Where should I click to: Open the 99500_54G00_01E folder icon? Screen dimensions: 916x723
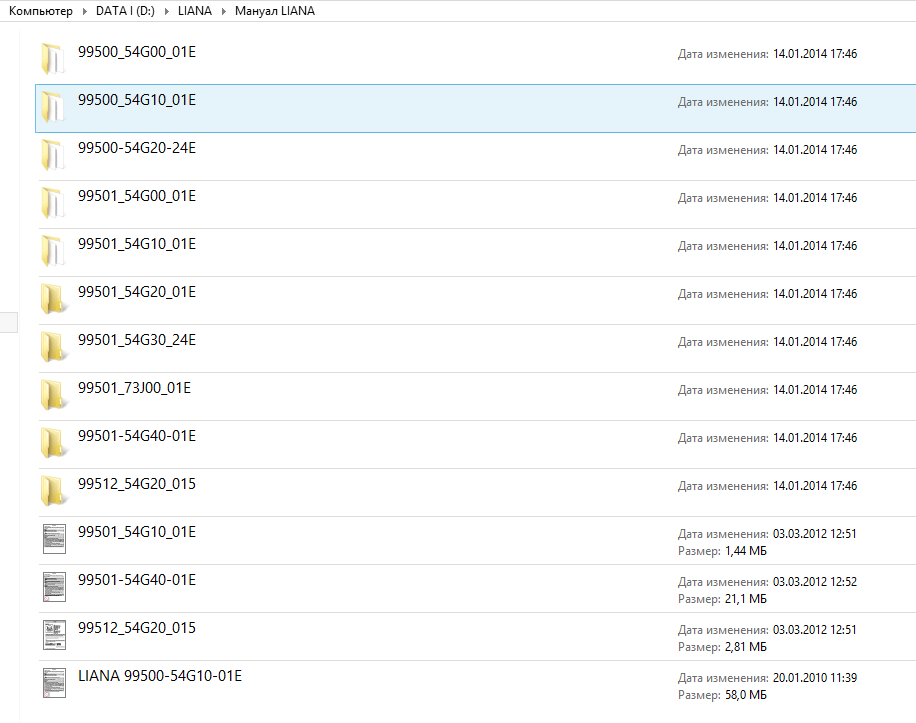pos(54,59)
